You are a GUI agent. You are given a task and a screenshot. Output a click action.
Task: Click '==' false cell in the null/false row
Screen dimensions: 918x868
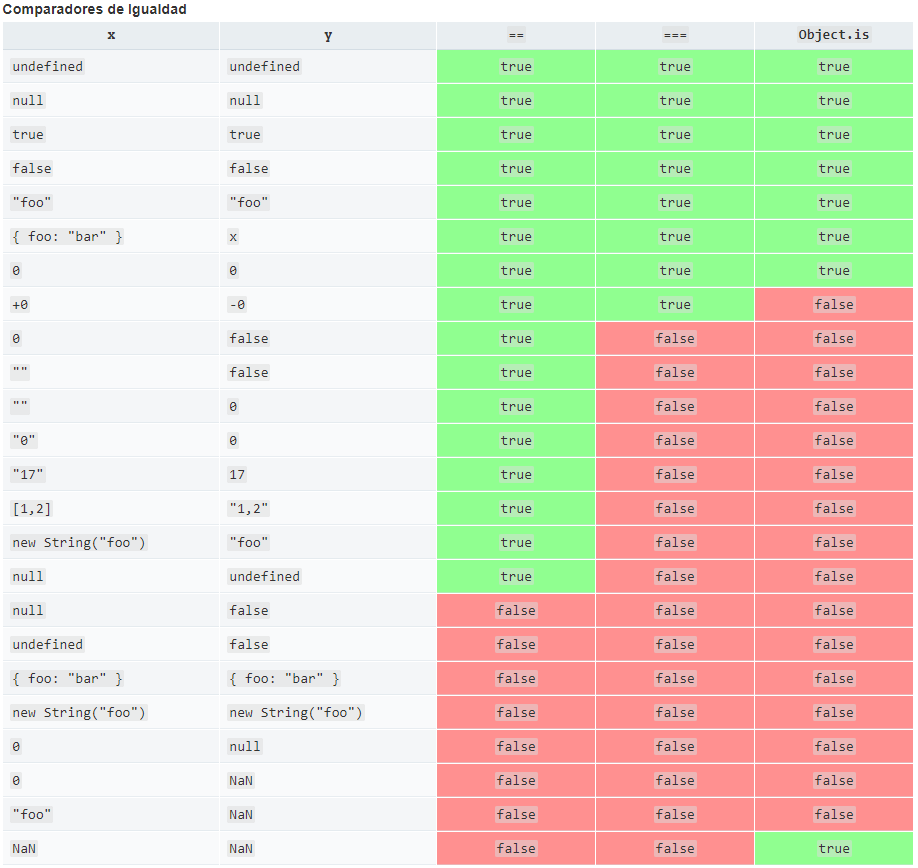(x=516, y=611)
